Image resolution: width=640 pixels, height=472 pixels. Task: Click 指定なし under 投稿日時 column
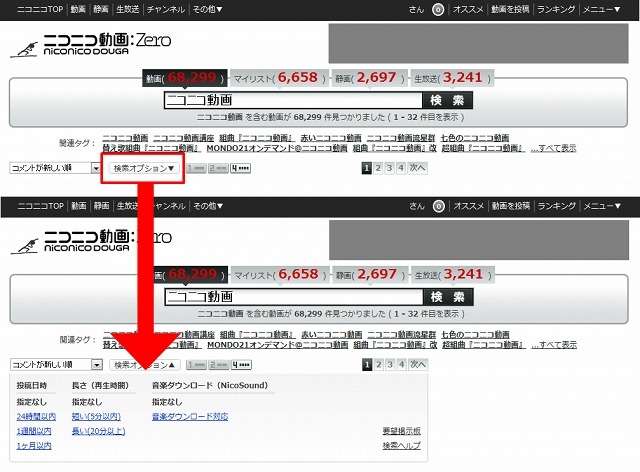click(x=31, y=402)
